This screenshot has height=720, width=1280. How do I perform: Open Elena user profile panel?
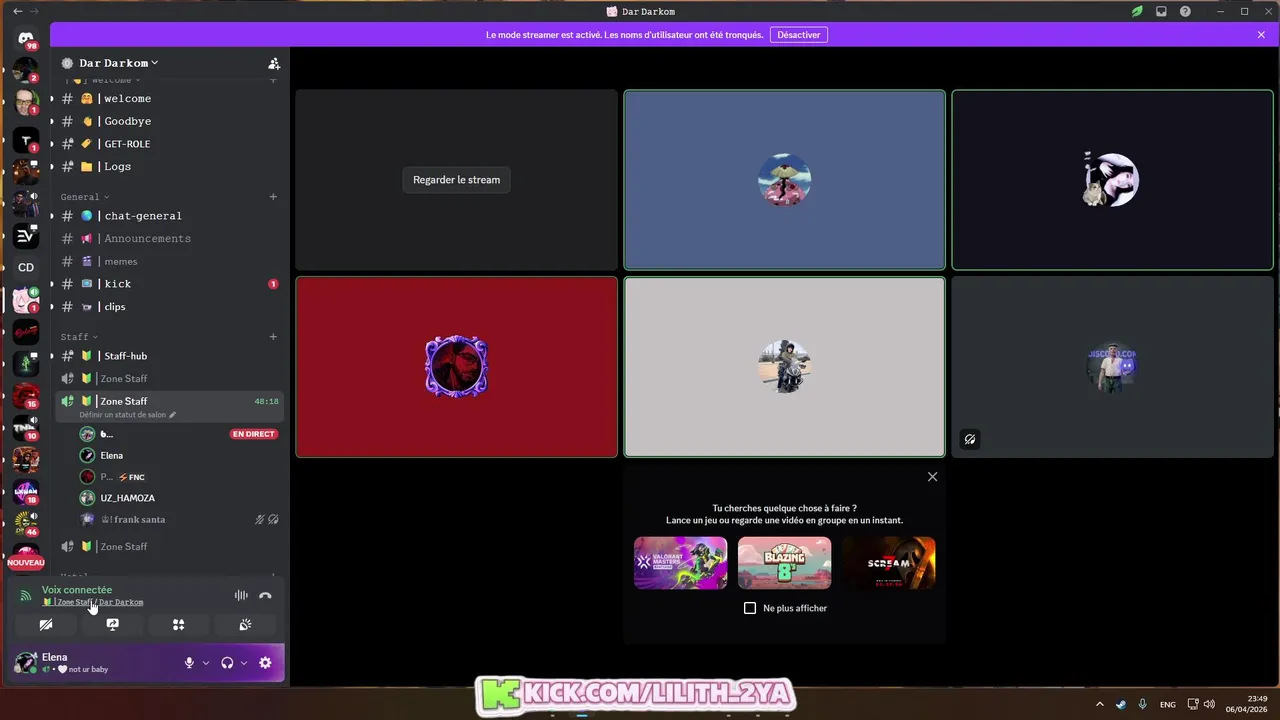pyautogui.click(x=95, y=663)
